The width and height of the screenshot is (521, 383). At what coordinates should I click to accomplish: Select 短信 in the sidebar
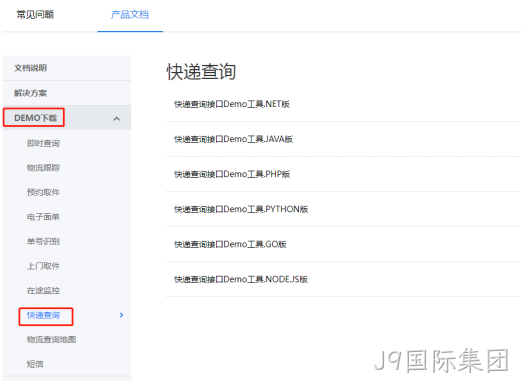pyautogui.click(x=35, y=364)
